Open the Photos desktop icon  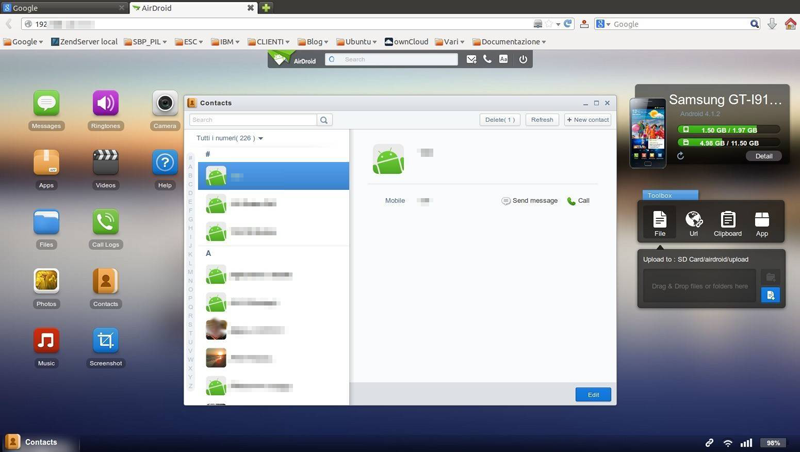pyautogui.click(x=46, y=281)
